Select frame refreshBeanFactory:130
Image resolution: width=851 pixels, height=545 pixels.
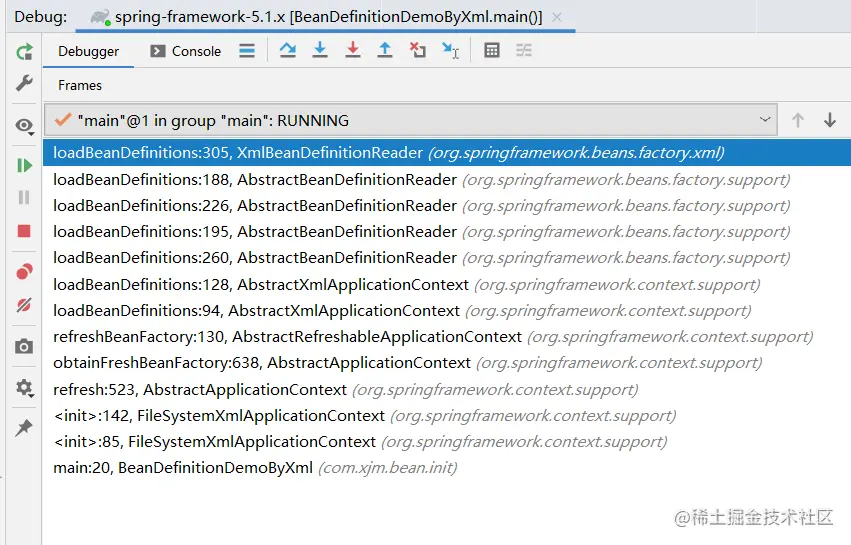point(447,337)
